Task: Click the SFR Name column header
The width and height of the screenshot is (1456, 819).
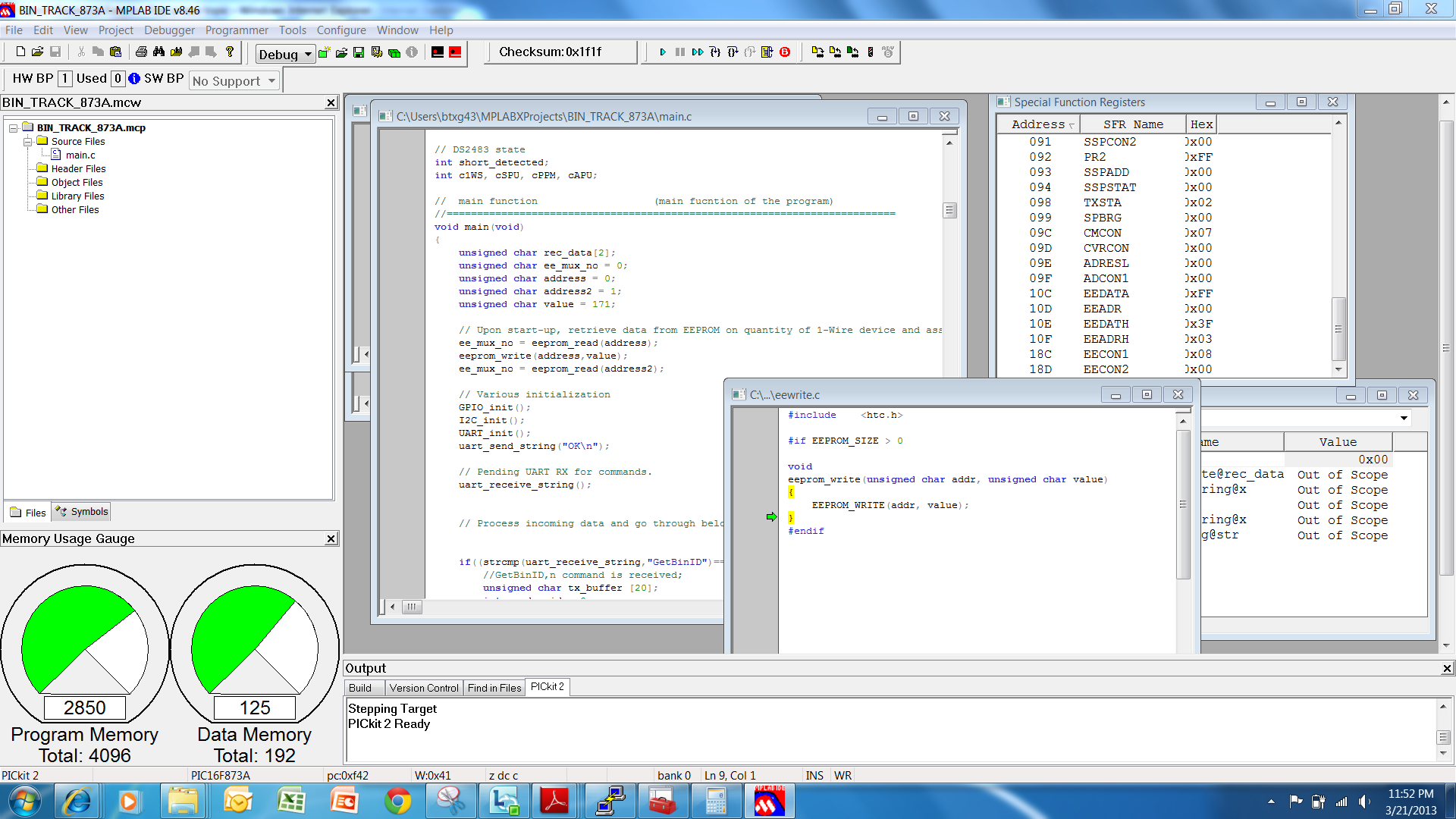Action: 1133,124
